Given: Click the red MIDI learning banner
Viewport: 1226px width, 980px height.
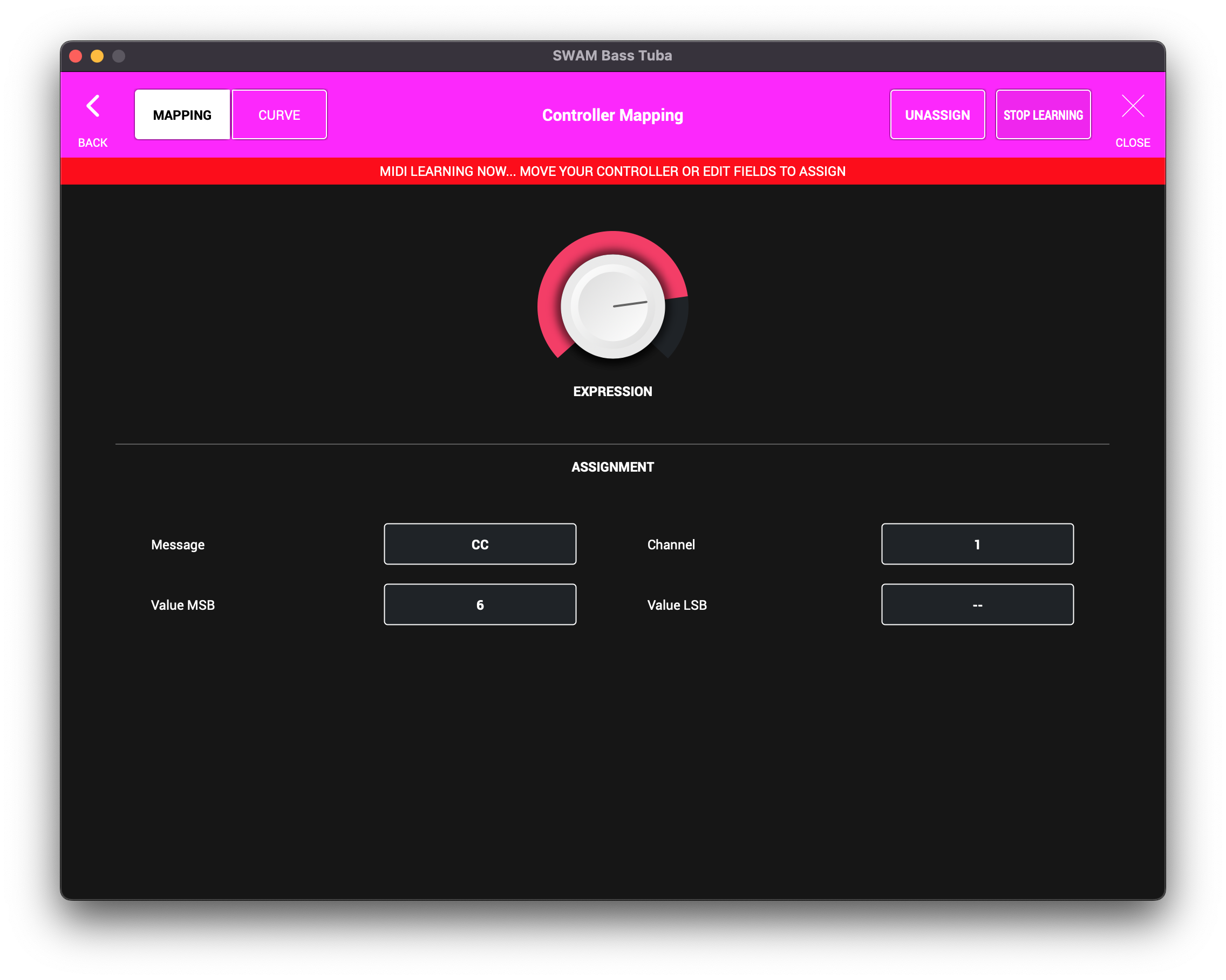Looking at the screenshot, I should [x=612, y=171].
